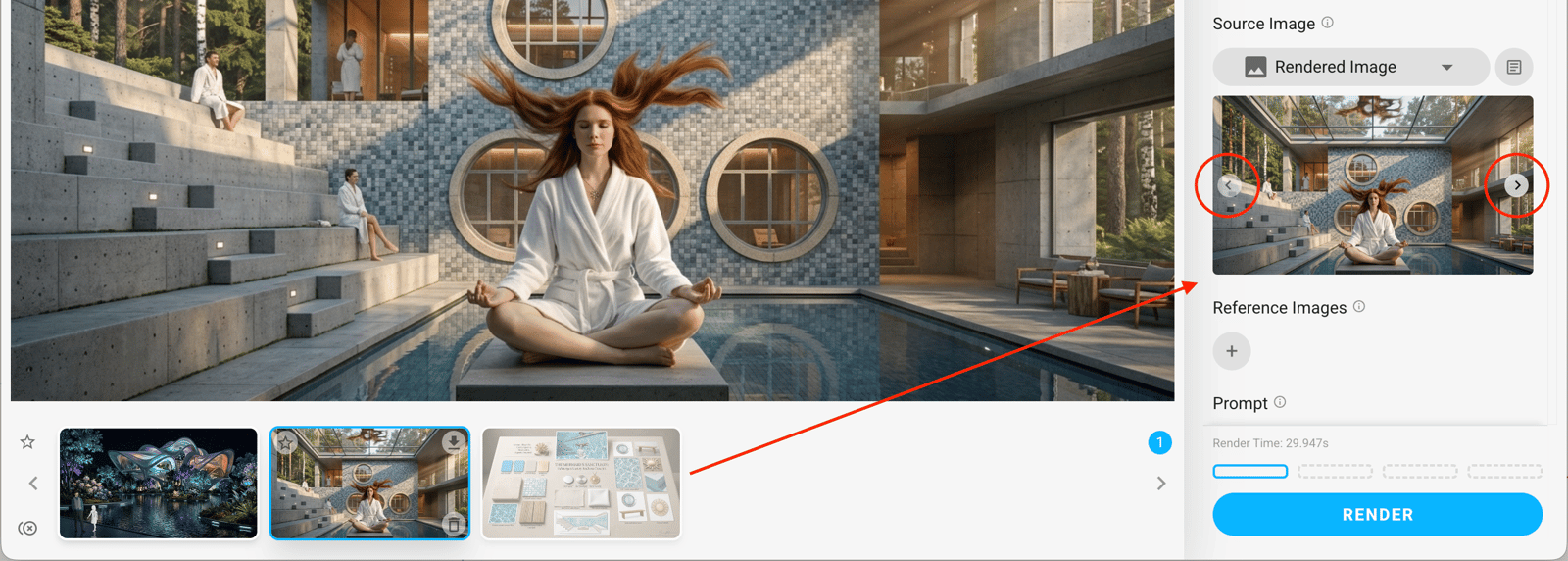The image size is (1568, 561).
Task: Open info tooltip next to Source Image
Action: [1328, 23]
